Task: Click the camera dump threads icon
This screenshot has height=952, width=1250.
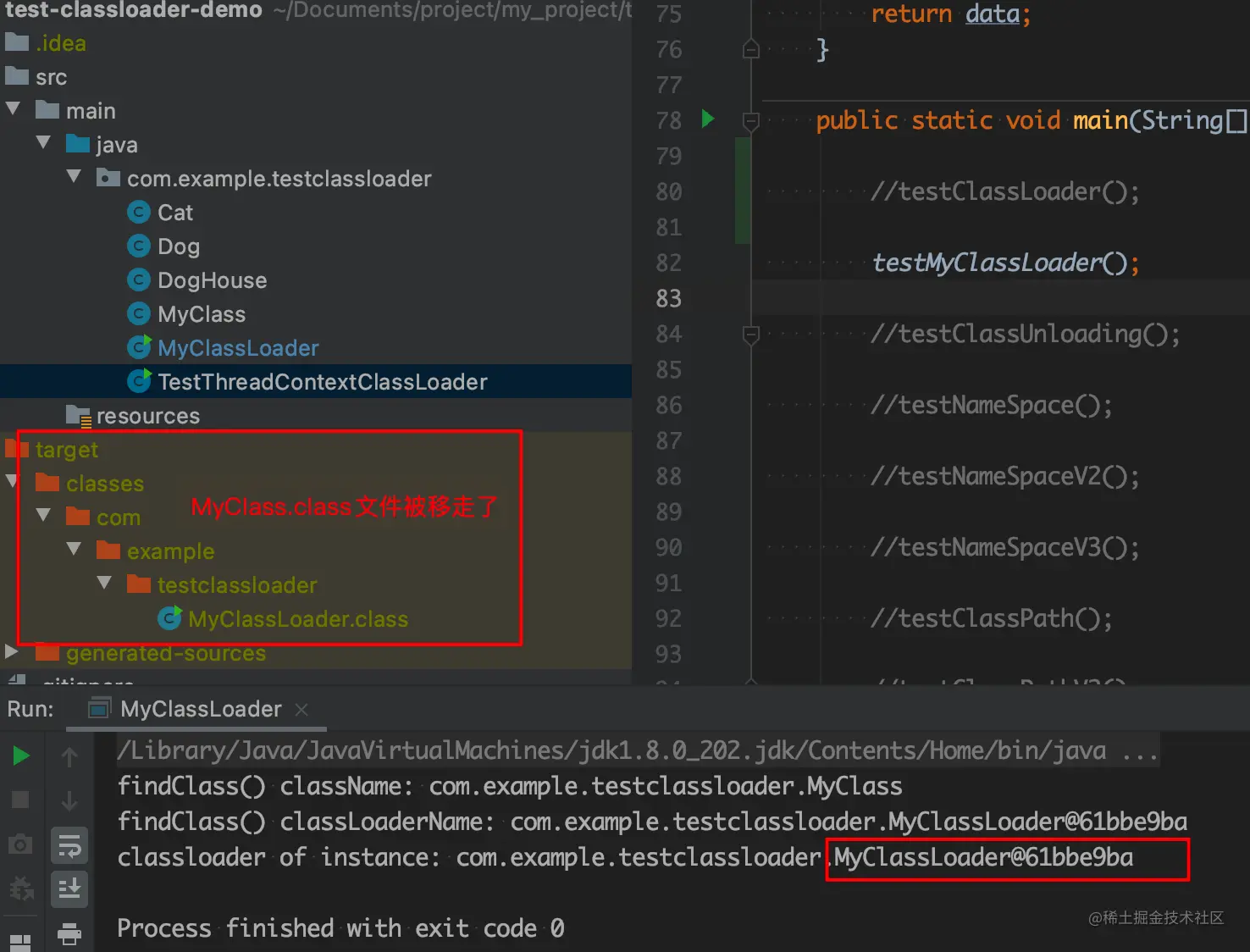Action: 20,844
